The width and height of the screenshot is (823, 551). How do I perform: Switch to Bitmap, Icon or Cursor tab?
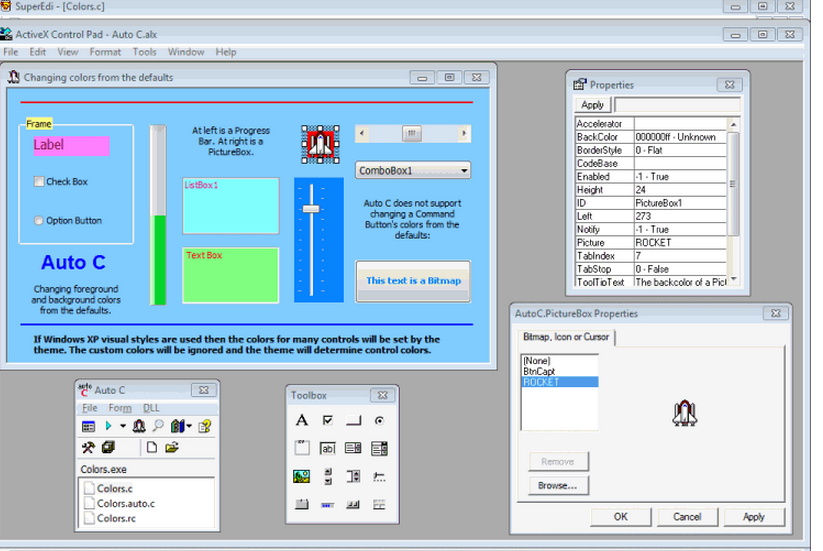pyautogui.click(x=564, y=337)
